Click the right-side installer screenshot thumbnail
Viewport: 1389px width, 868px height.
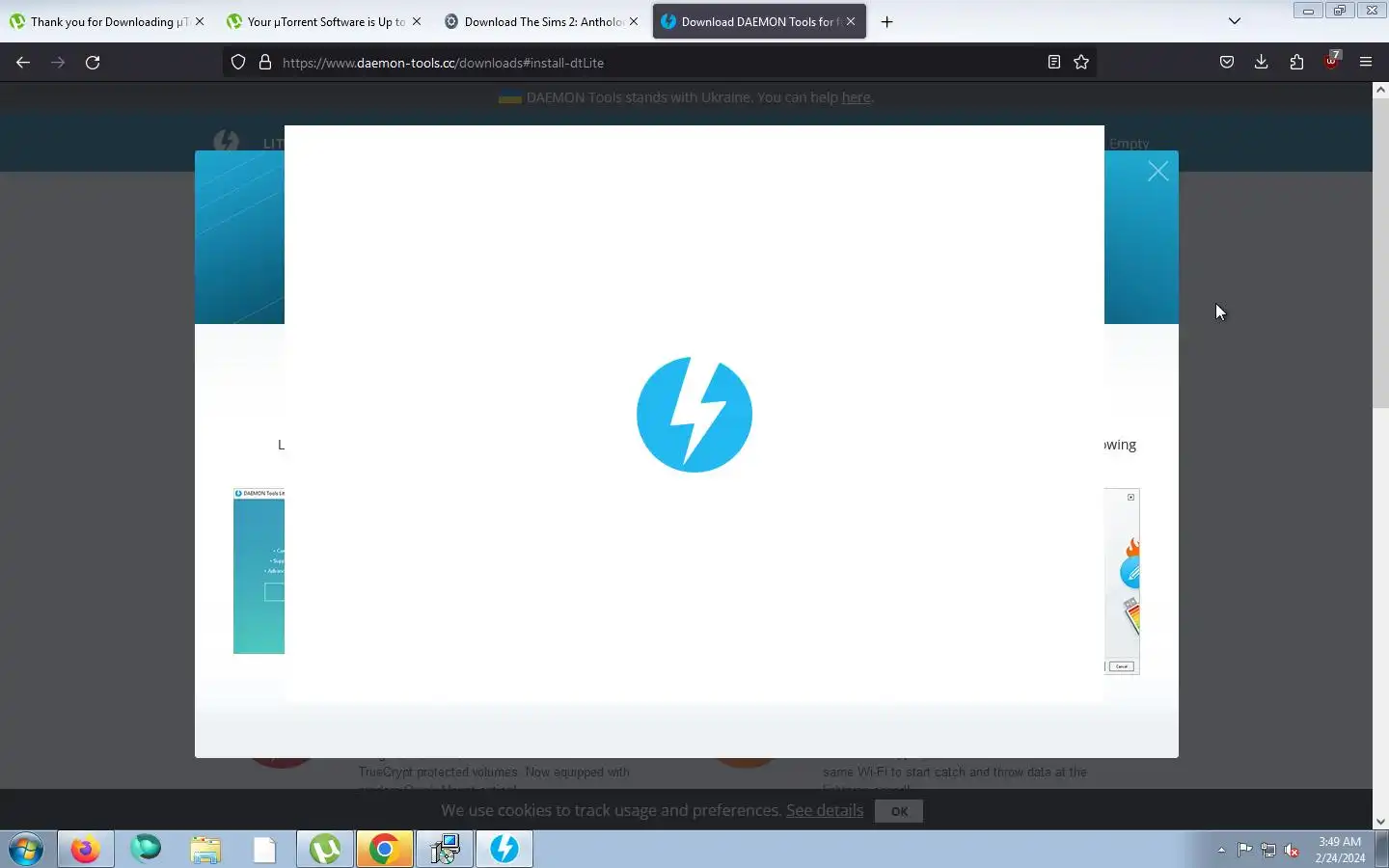(1122, 582)
